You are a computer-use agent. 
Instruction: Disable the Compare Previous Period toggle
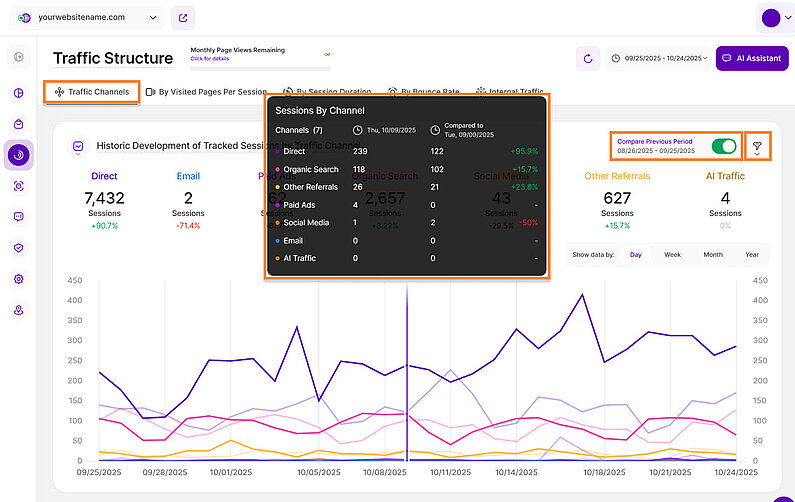(x=724, y=147)
